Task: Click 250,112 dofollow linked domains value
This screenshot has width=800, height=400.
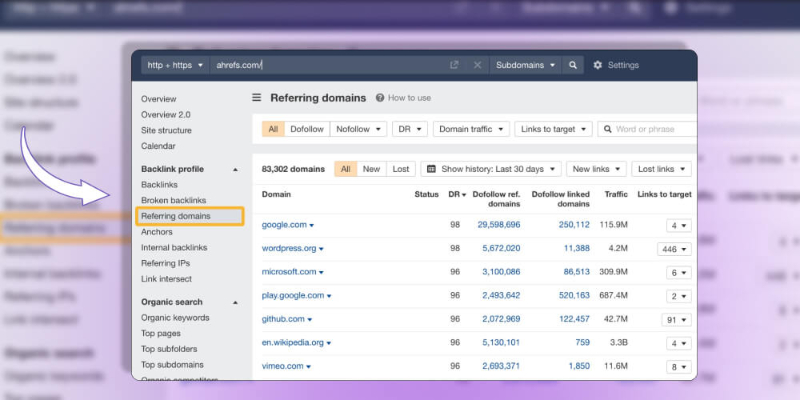Action: point(574,225)
